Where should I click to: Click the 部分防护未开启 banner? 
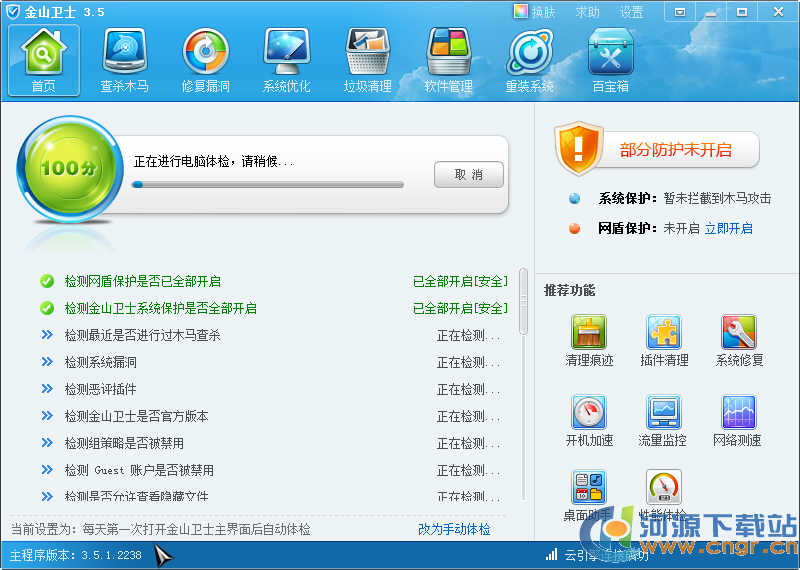coord(675,150)
